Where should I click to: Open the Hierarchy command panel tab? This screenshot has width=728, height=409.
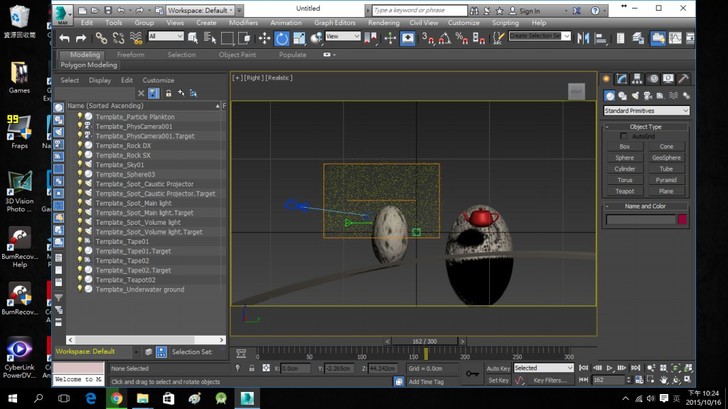point(637,78)
